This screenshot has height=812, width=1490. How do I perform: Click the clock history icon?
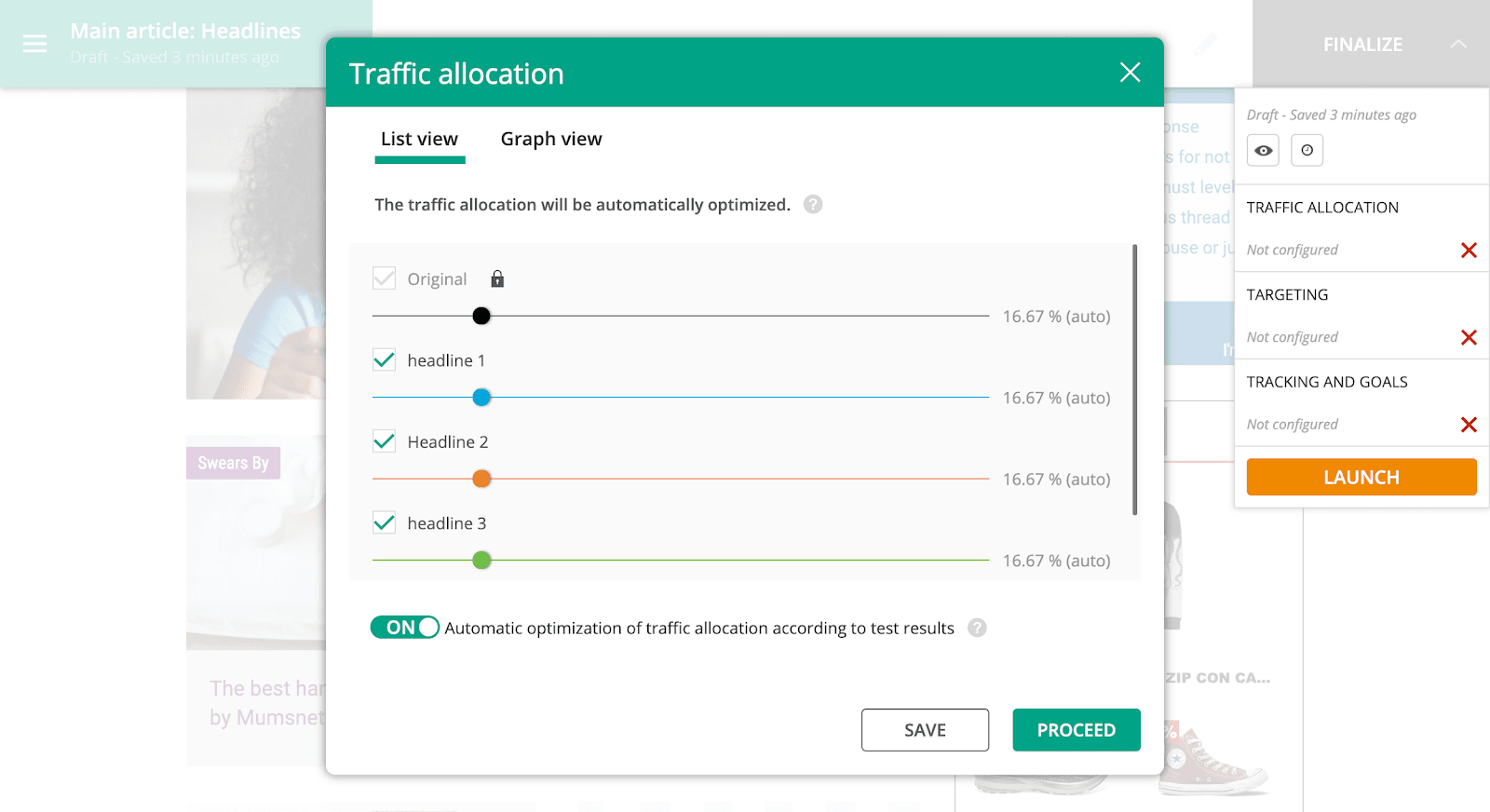point(1307,151)
